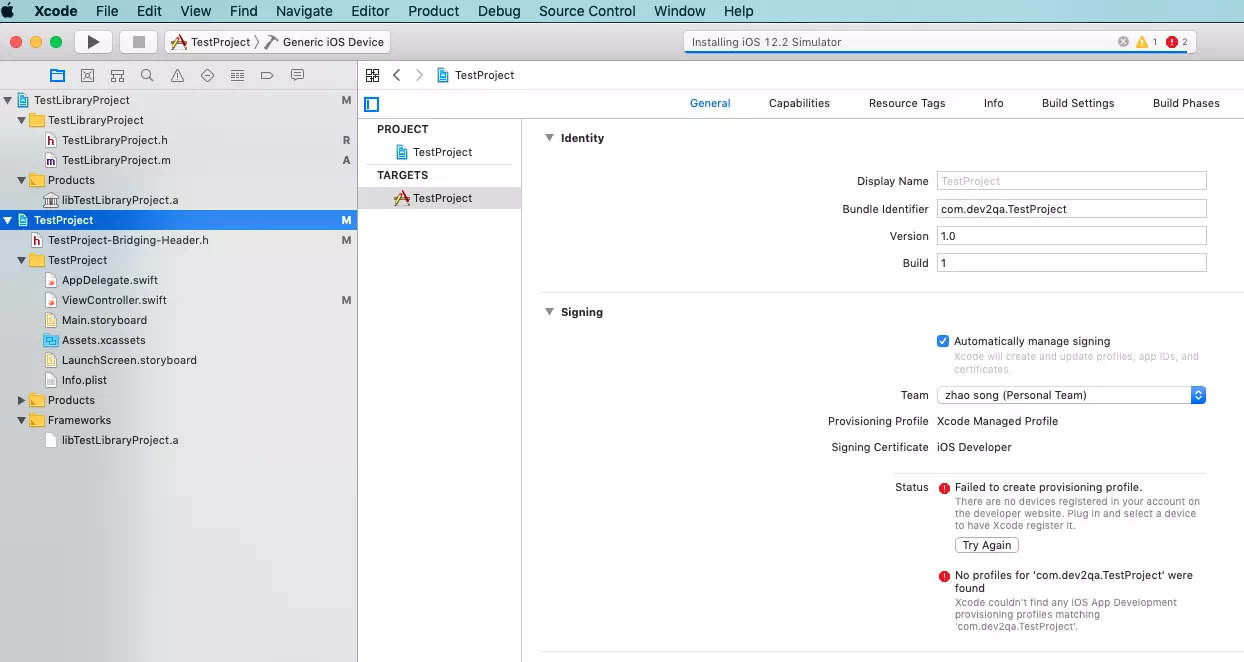Click the error icon beside Failed to create provisioning profile
1244x662 pixels.
click(944, 488)
